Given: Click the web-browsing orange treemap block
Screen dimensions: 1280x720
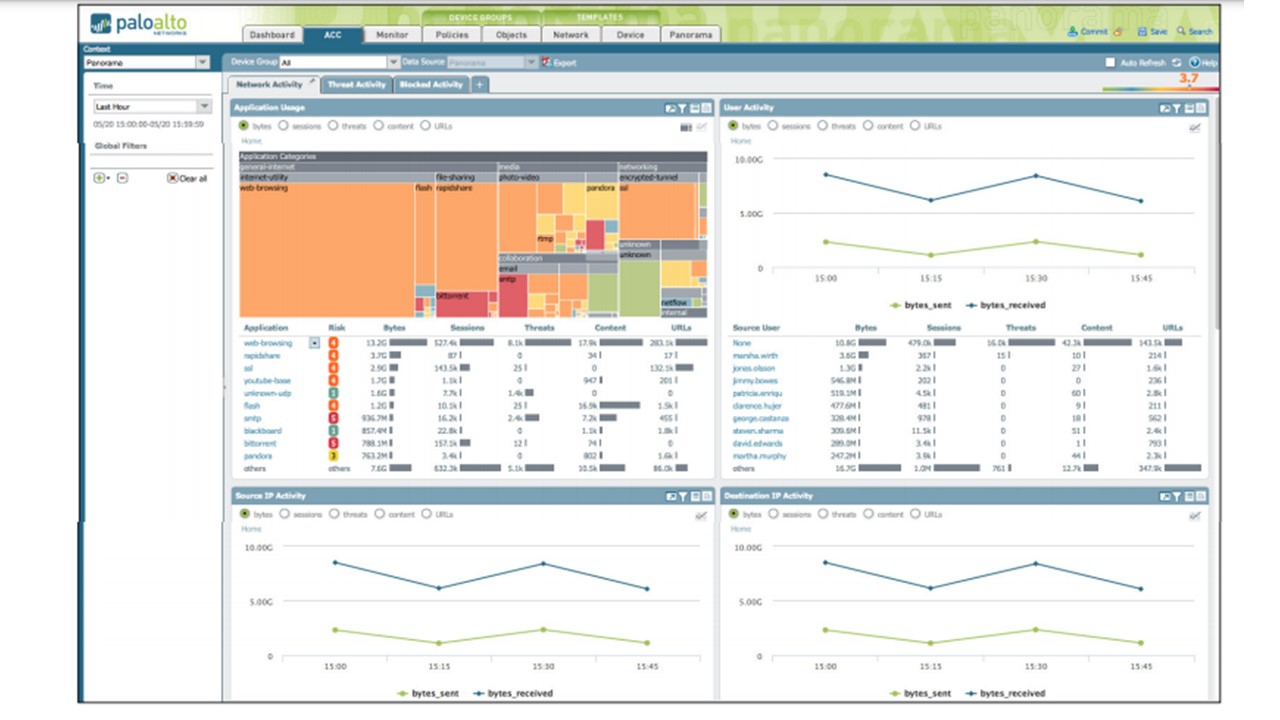Looking at the screenshot, I should tap(326, 250).
